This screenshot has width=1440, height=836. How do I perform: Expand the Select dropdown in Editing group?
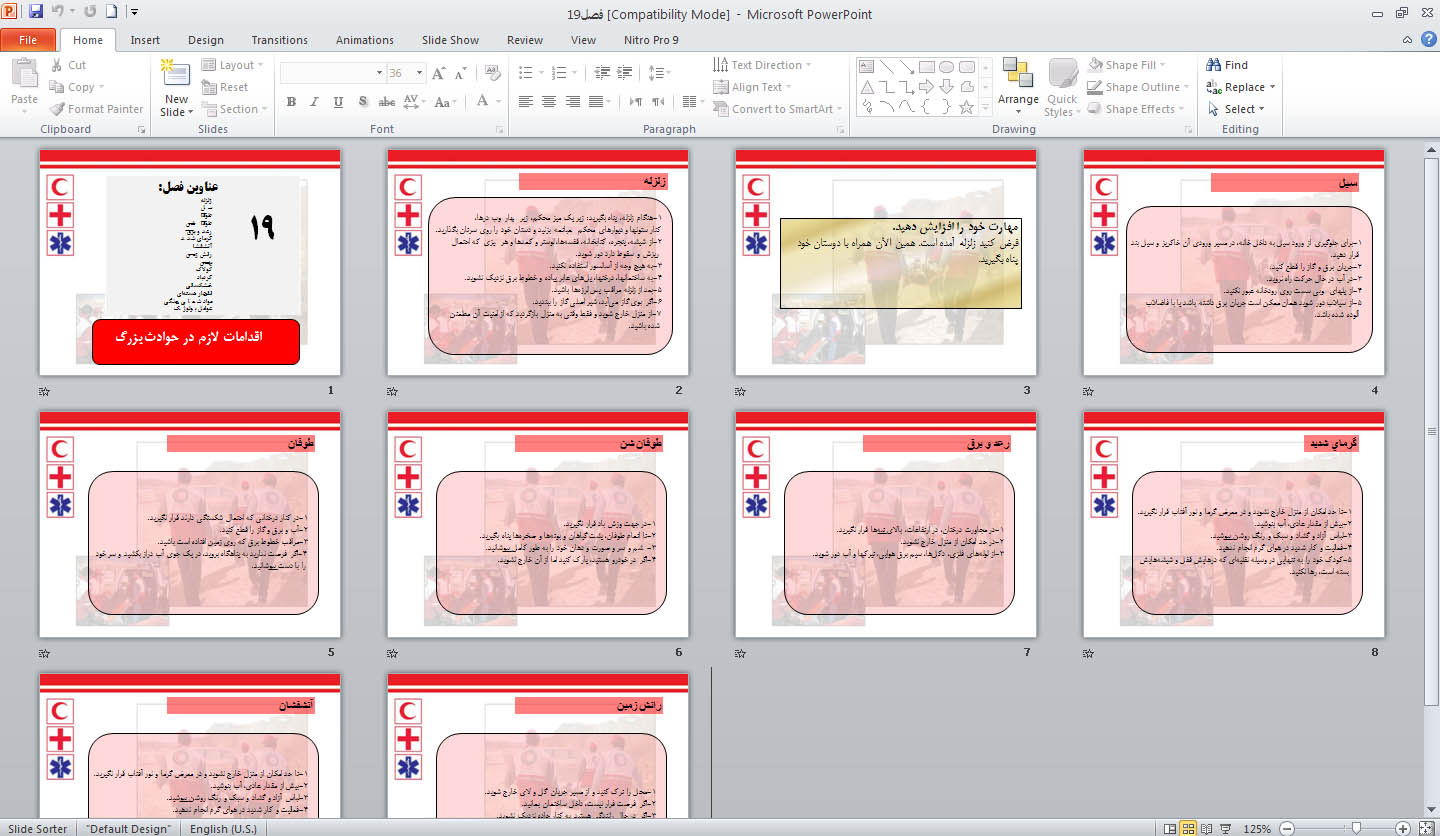pyautogui.click(x=1237, y=109)
